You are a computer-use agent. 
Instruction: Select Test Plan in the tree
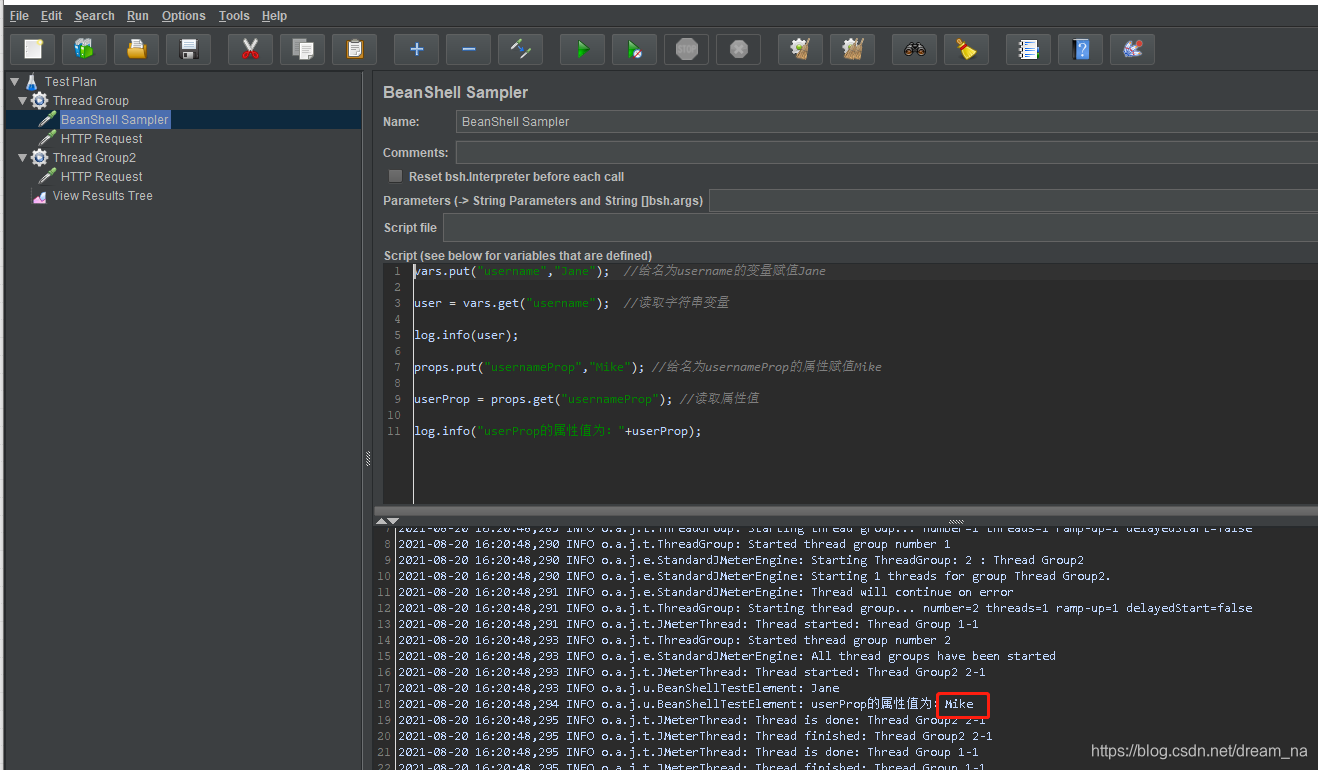tap(70, 82)
